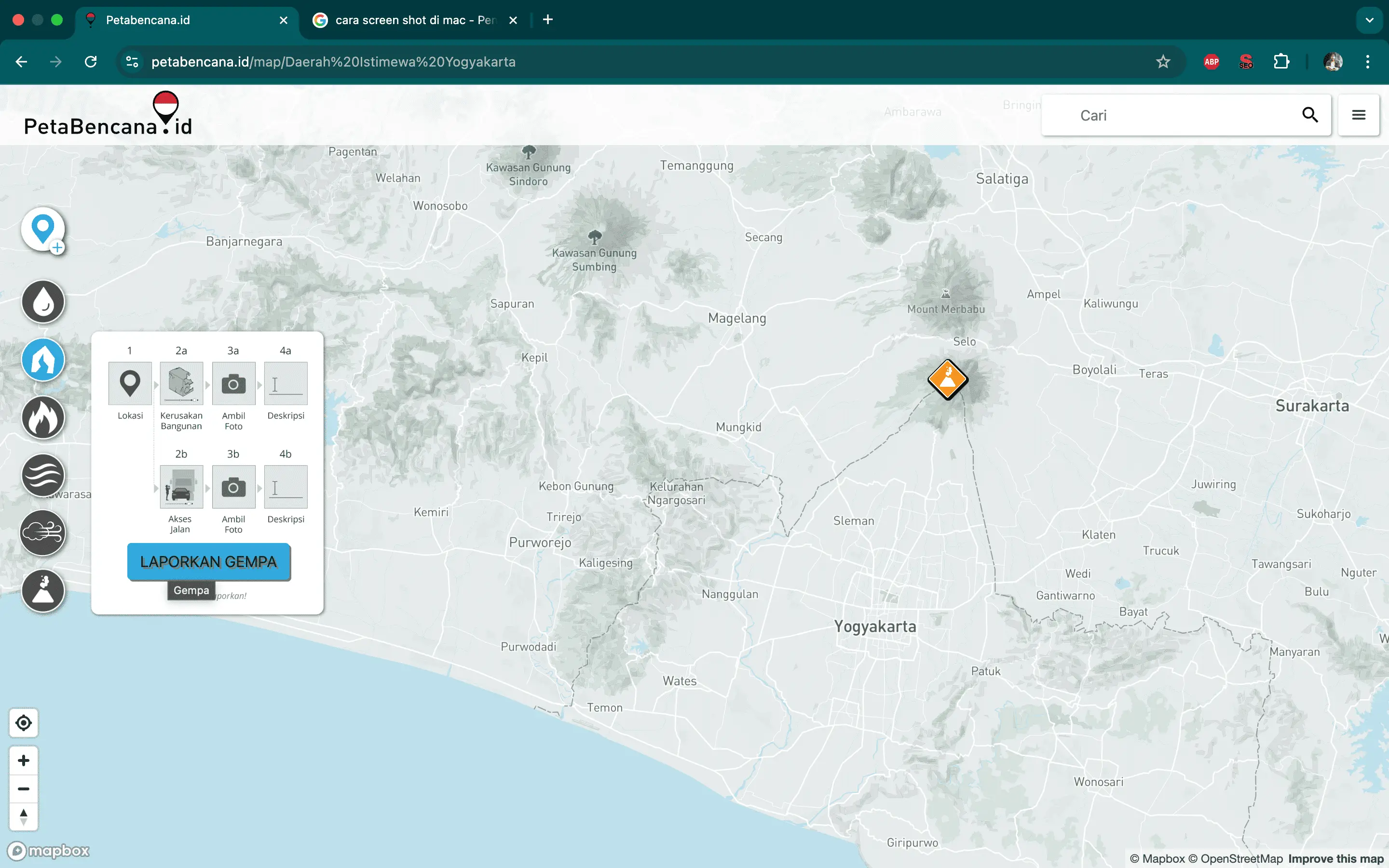The image size is (1389, 868).
Task: Open the OpenStreetMap attribution link
Action: point(1235,859)
